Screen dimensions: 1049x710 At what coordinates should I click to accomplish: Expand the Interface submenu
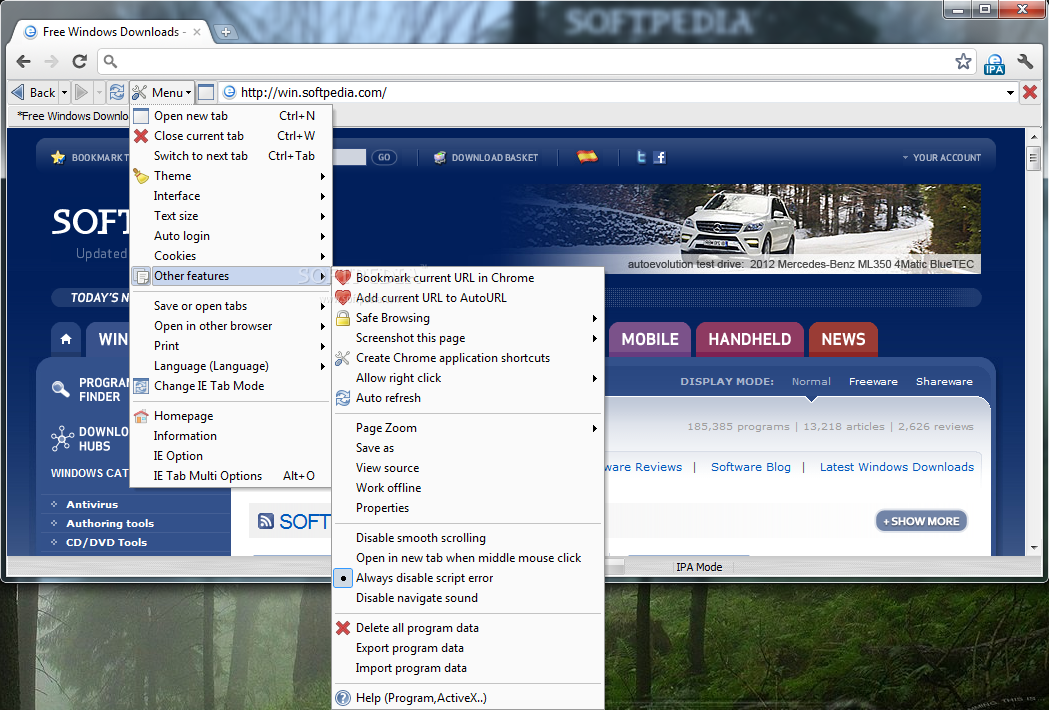[231, 196]
